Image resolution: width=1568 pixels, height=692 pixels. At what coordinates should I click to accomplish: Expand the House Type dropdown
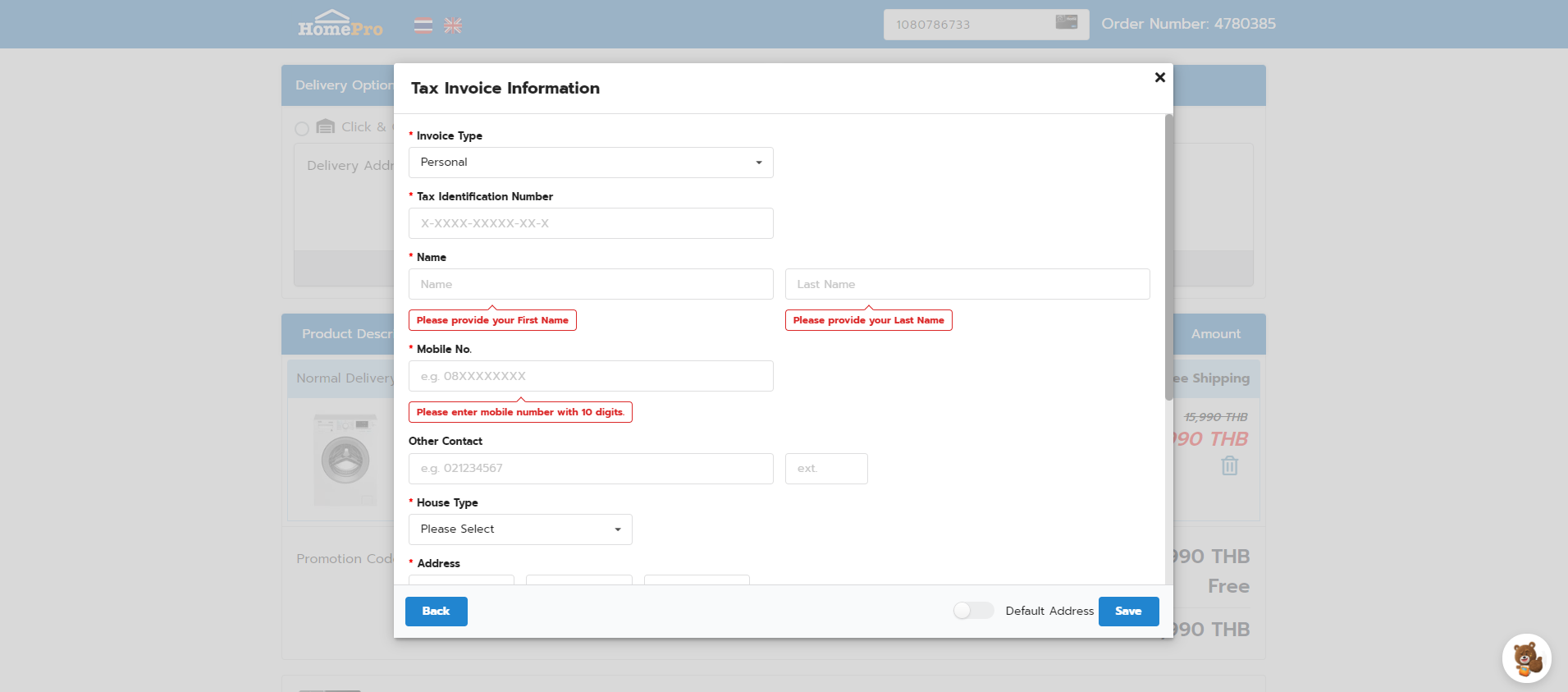(x=520, y=529)
